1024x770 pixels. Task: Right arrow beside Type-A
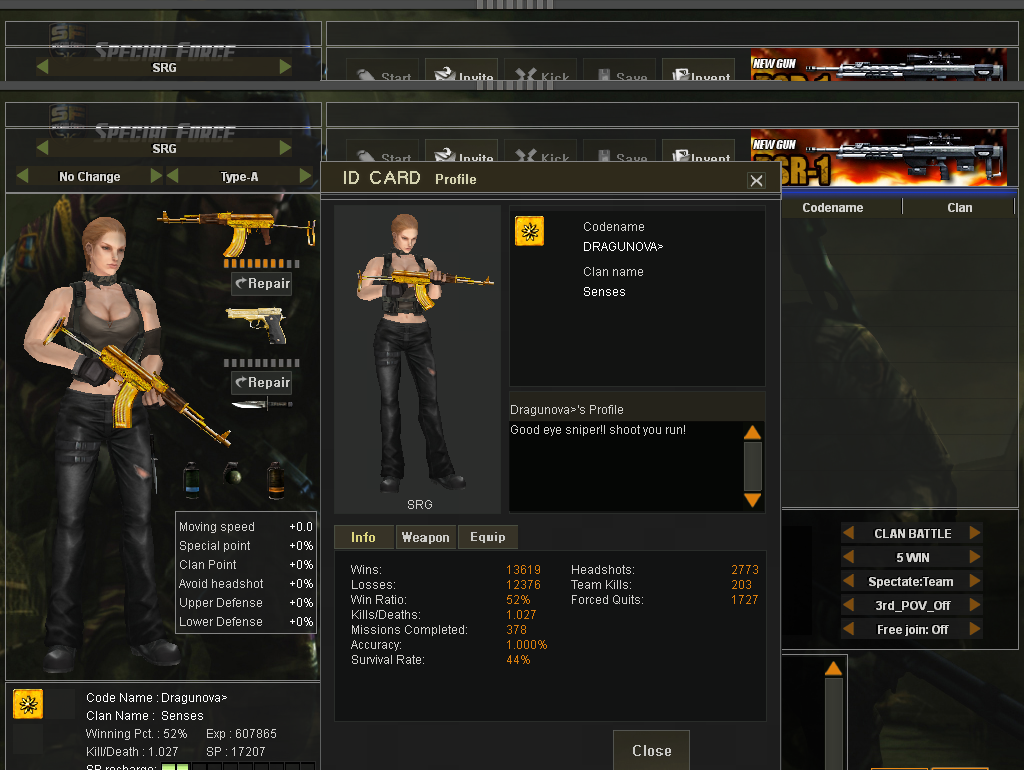306,176
